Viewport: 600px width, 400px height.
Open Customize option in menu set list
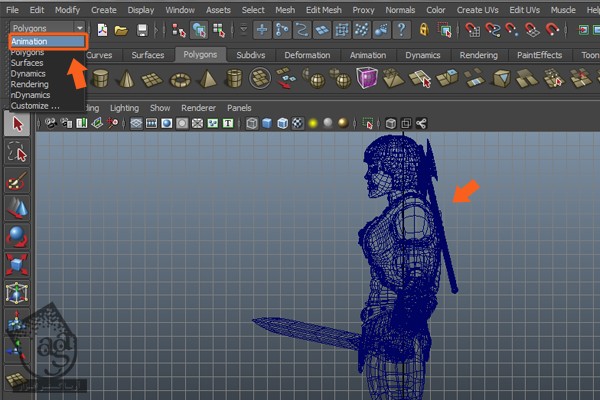(35, 106)
